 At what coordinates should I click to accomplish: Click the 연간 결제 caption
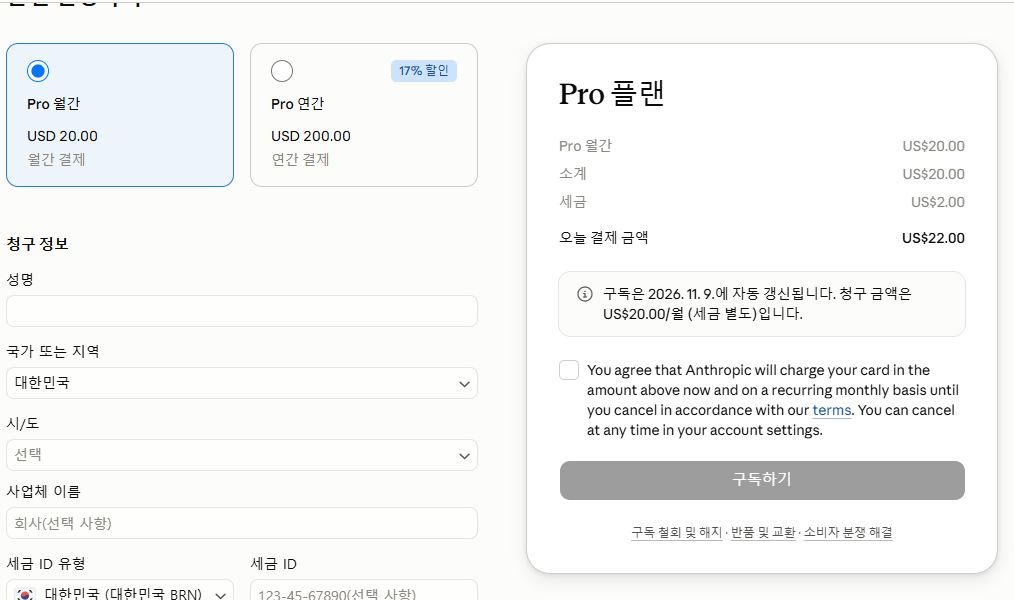point(300,160)
